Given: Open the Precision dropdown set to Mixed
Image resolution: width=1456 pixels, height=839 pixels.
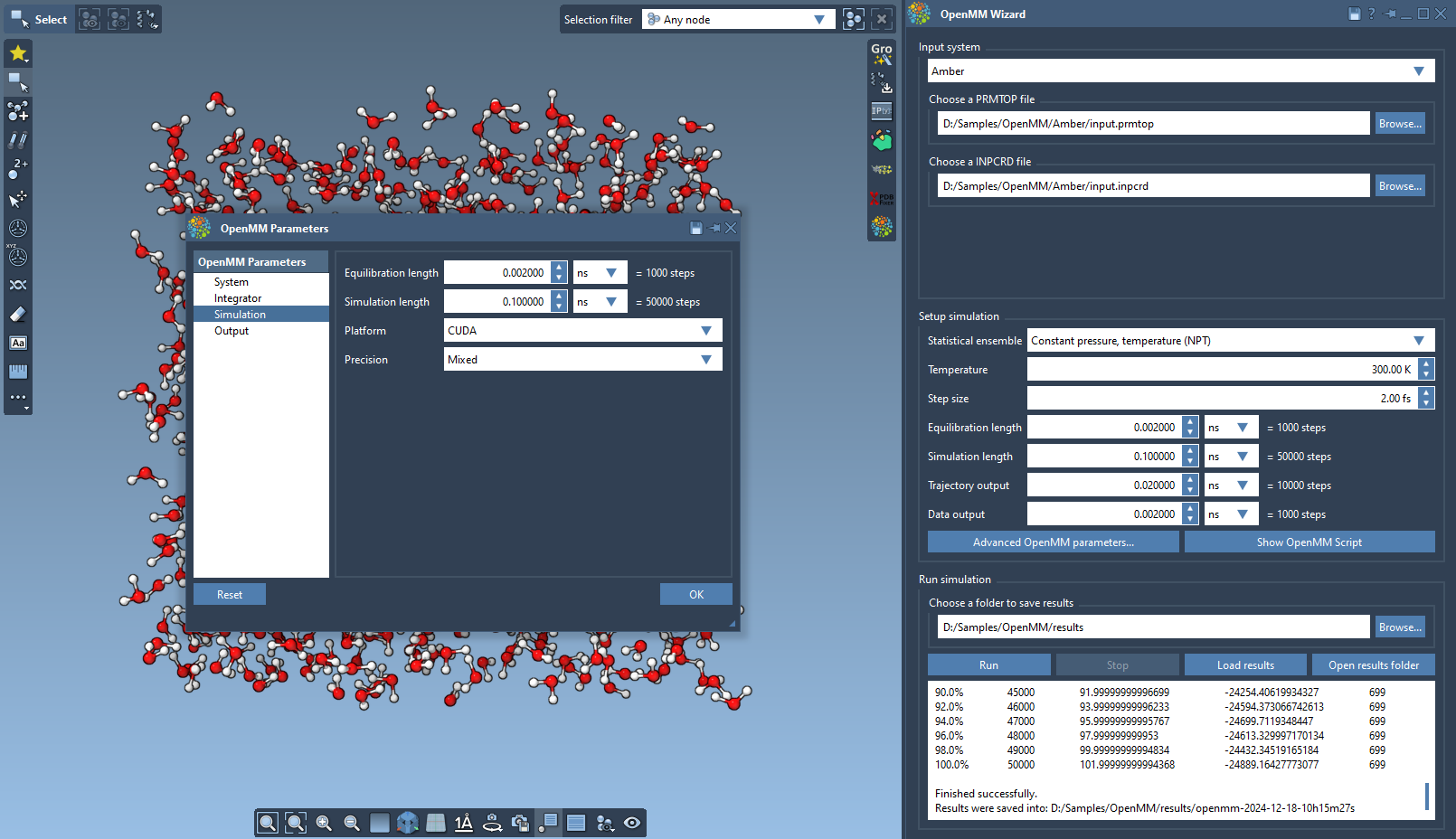Looking at the screenshot, I should pyautogui.click(x=582, y=360).
